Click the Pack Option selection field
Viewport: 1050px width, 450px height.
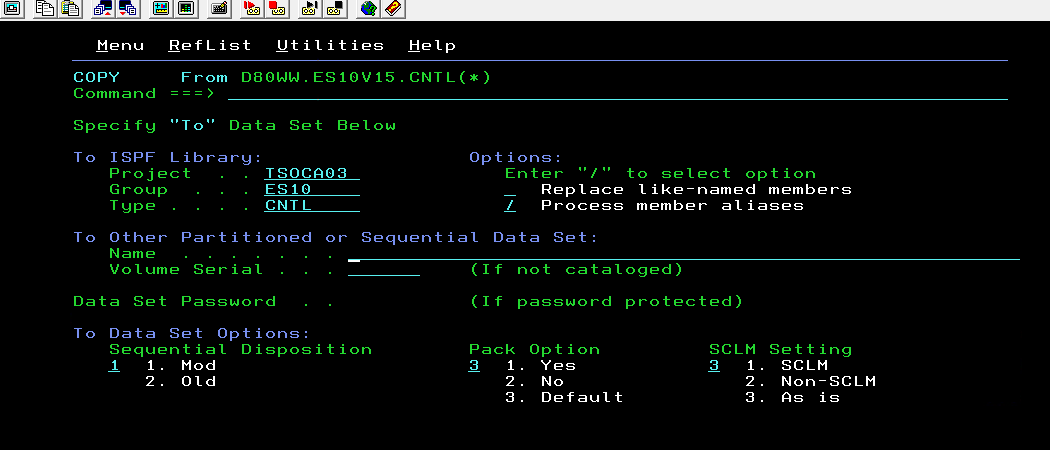[474, 366]
